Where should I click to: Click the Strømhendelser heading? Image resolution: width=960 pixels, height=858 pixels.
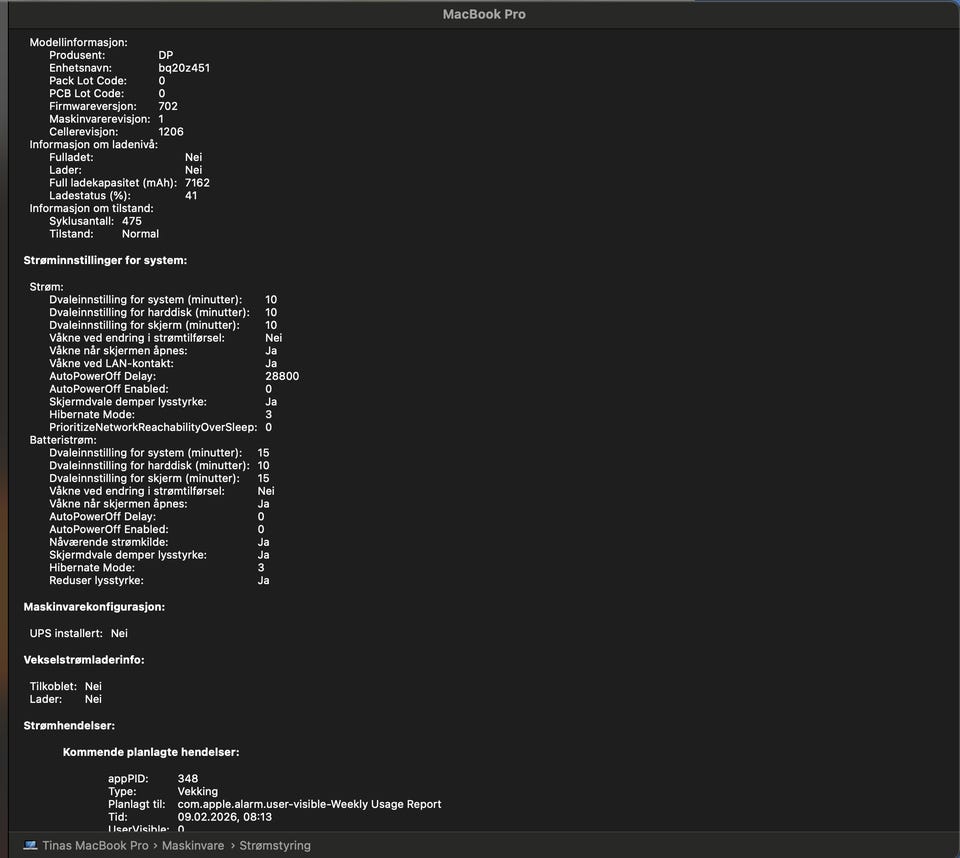click(69, 726)
